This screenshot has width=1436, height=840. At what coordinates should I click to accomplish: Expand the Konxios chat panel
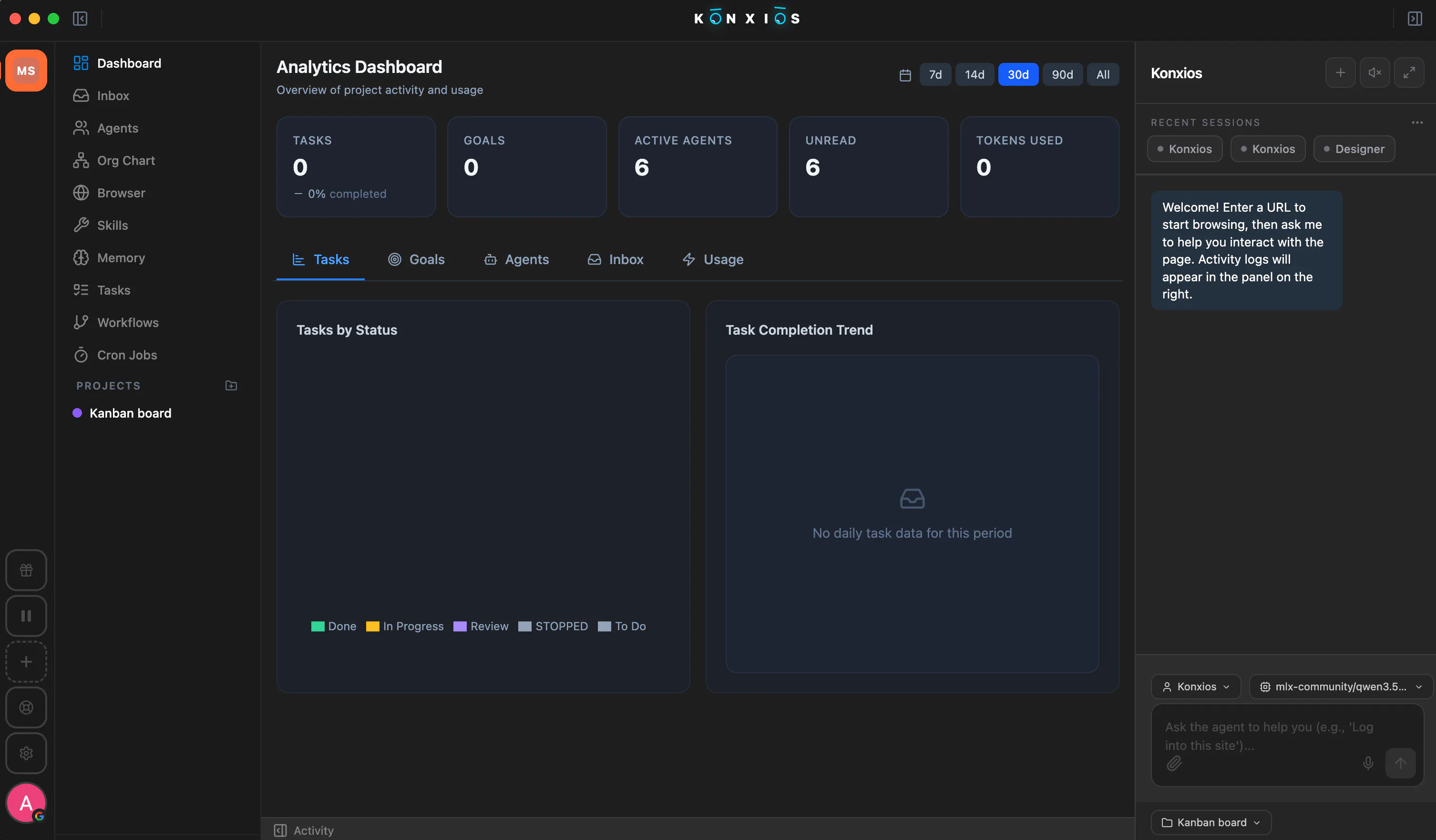coord(1409,73)
